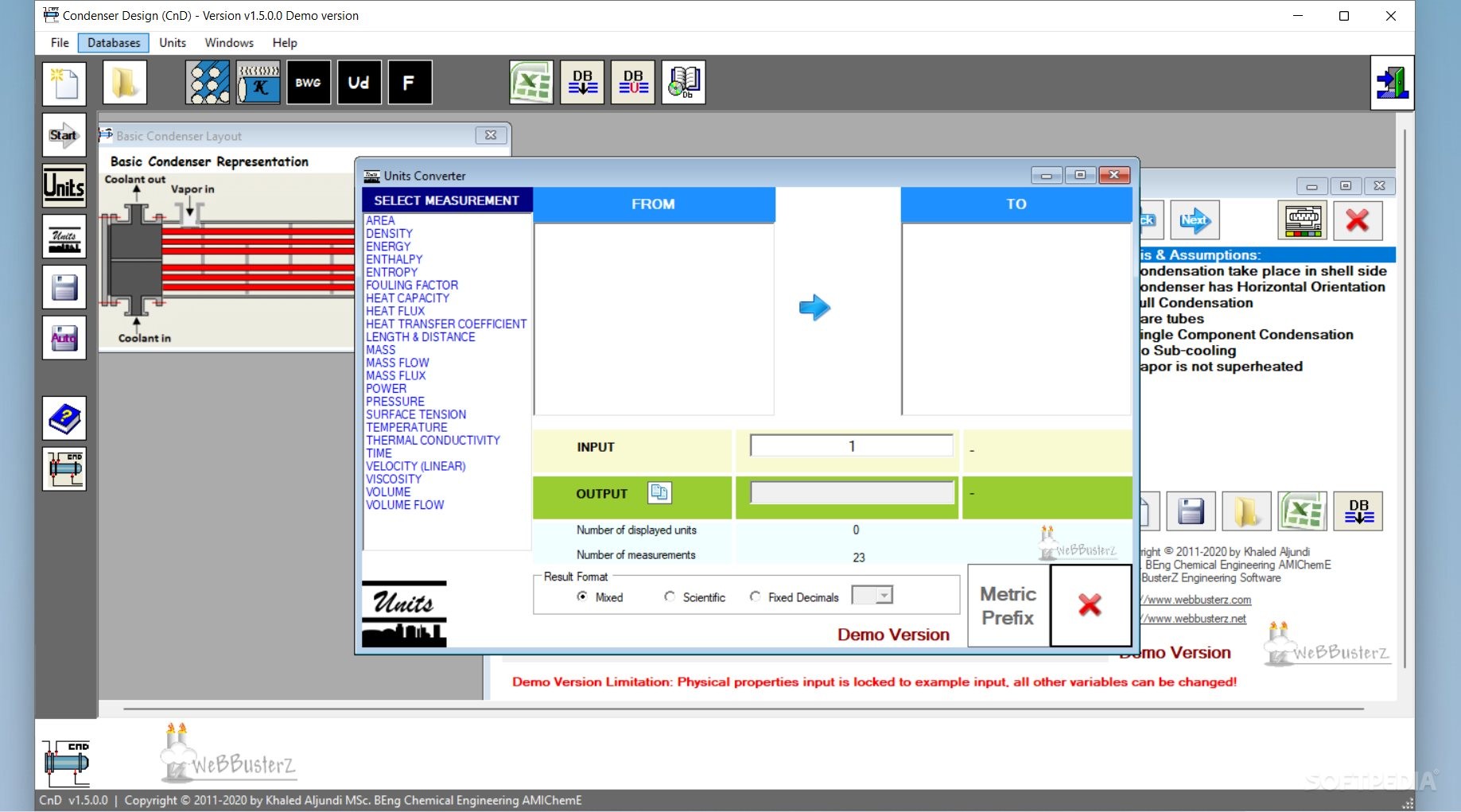
Task: Close Units Converter with big red X button
Action: click(1090, 606)
